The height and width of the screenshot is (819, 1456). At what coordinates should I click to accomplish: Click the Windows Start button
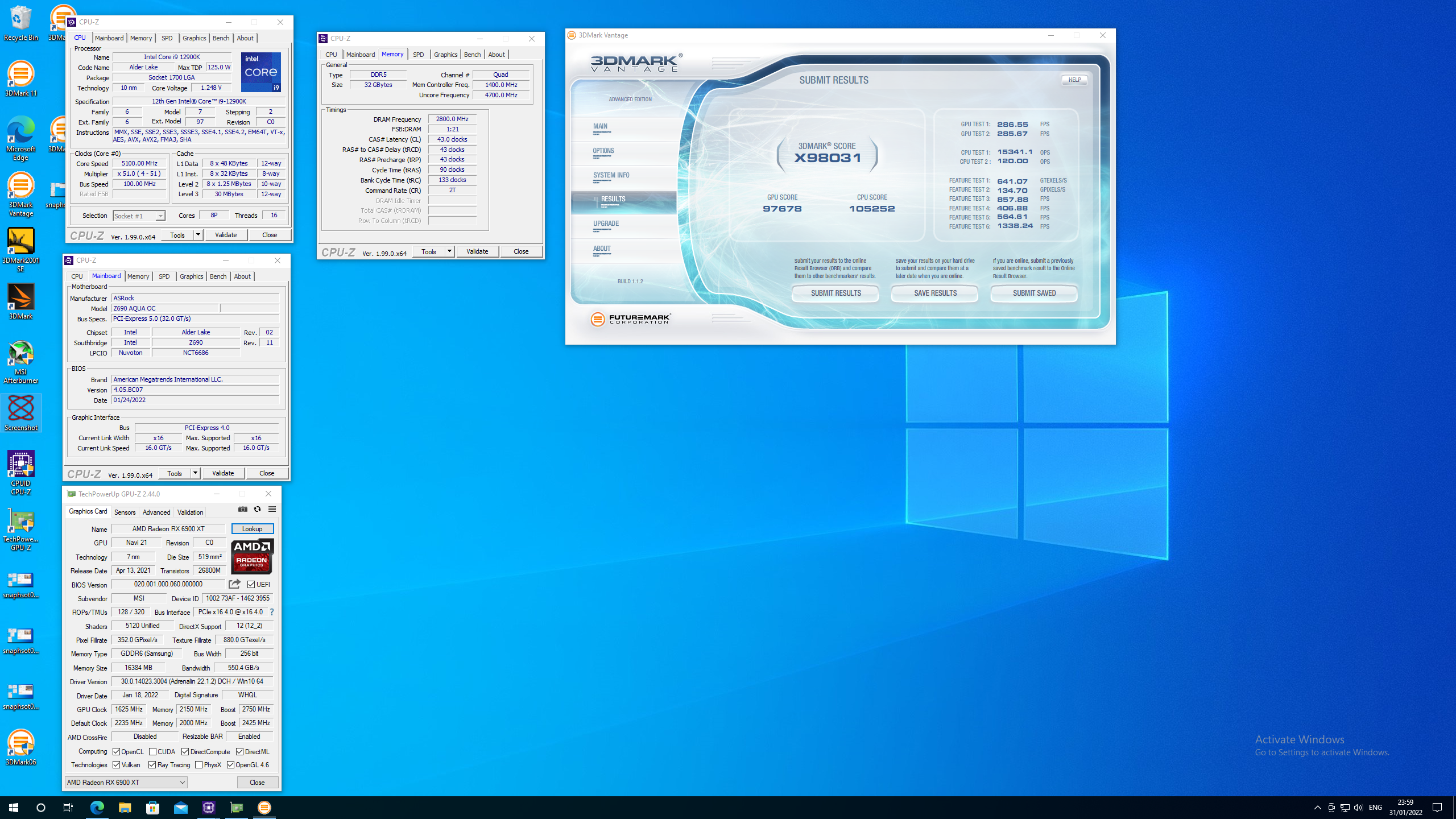[x=14, y=808]
